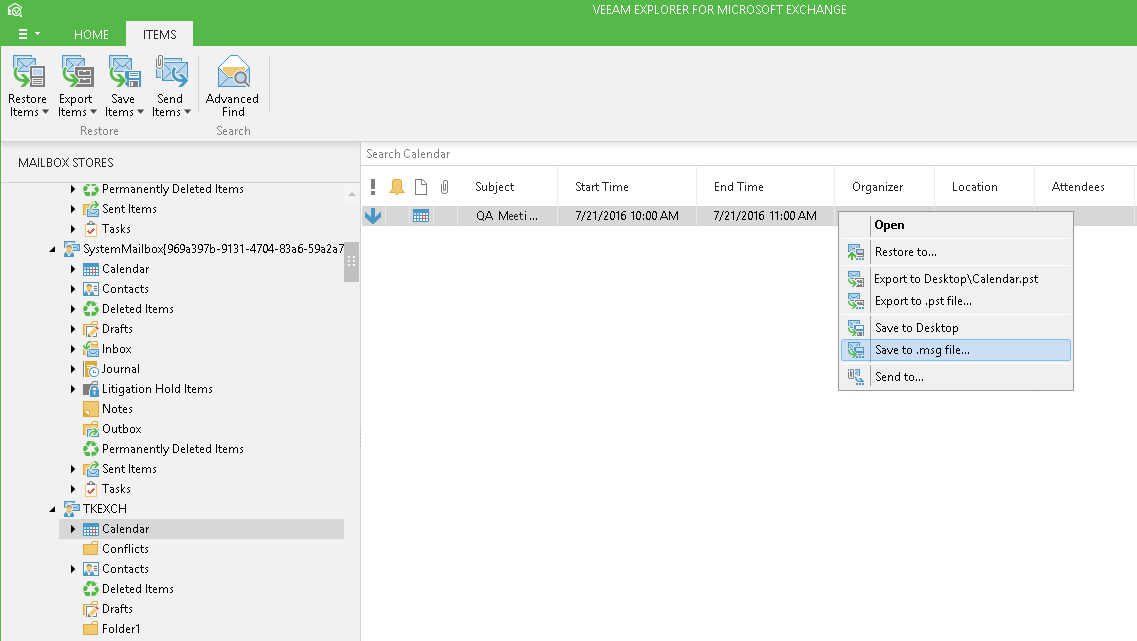Image resolution: width=1137 pixels, height=641 pixels.
Task: Expand the SystemMailbox Calendar folder
Action: (x=73, y=269)
